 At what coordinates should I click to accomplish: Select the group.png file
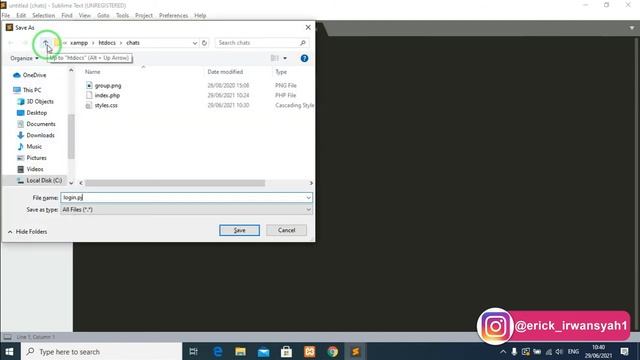click(x=104, y=85)
